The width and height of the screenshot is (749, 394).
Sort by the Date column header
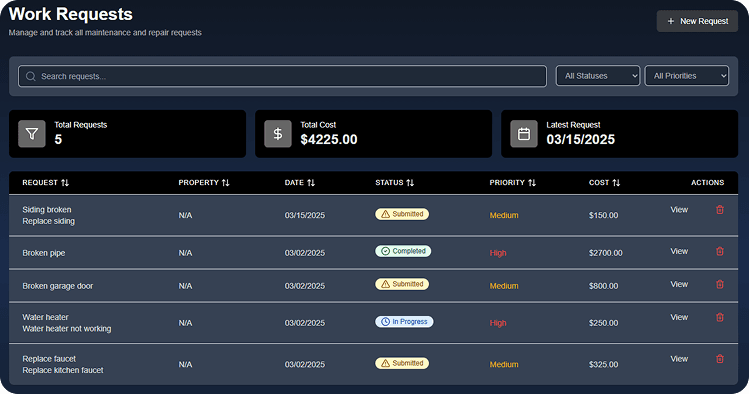[x=300, y=182]
